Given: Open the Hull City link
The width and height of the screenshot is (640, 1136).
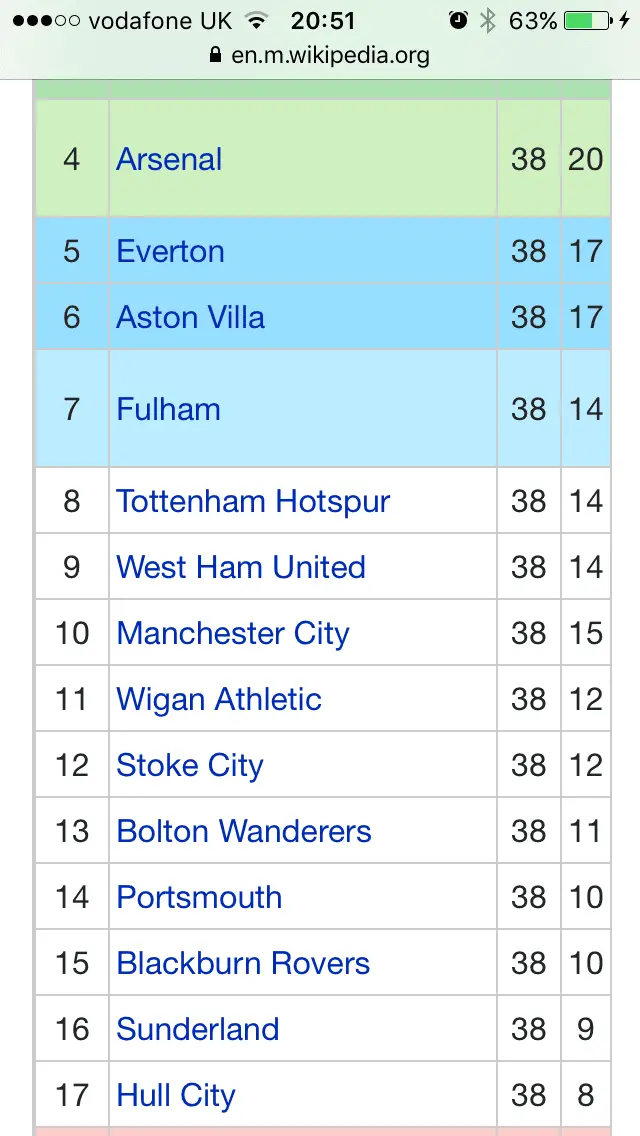Looking at the screenshot, I should pos(176,1095).
